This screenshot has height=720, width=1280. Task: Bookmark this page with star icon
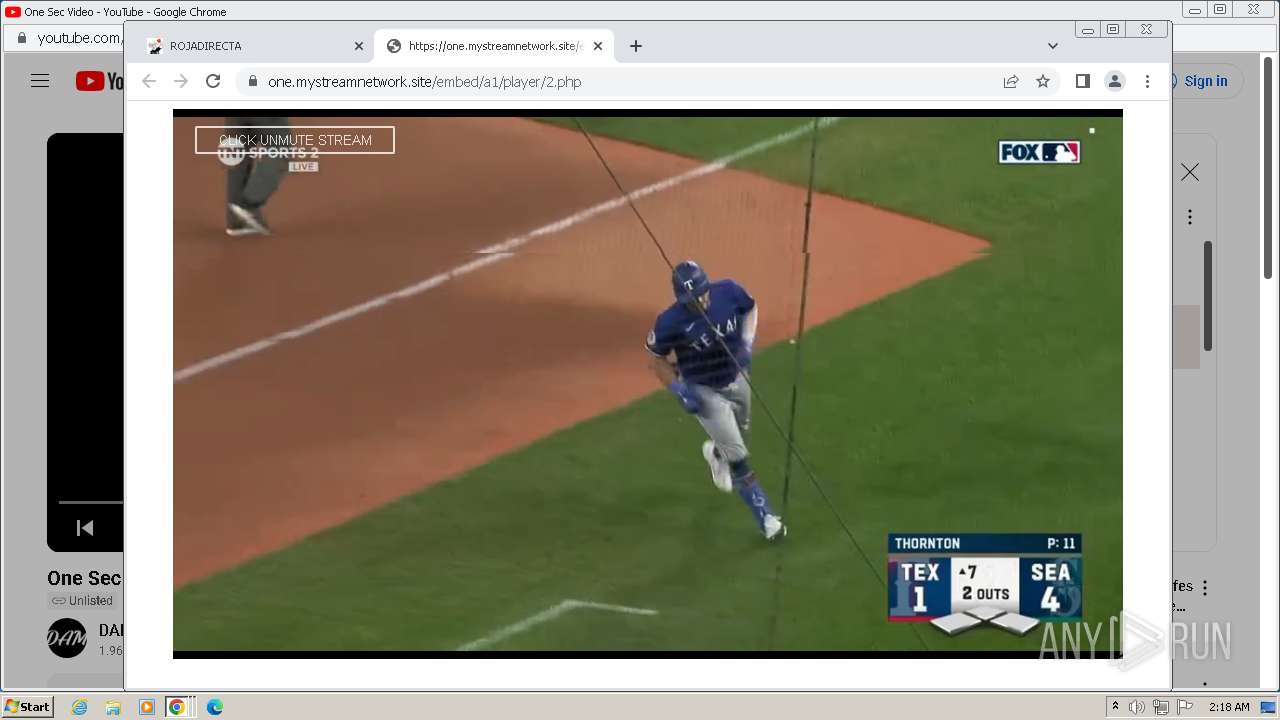click(1043, 82)
